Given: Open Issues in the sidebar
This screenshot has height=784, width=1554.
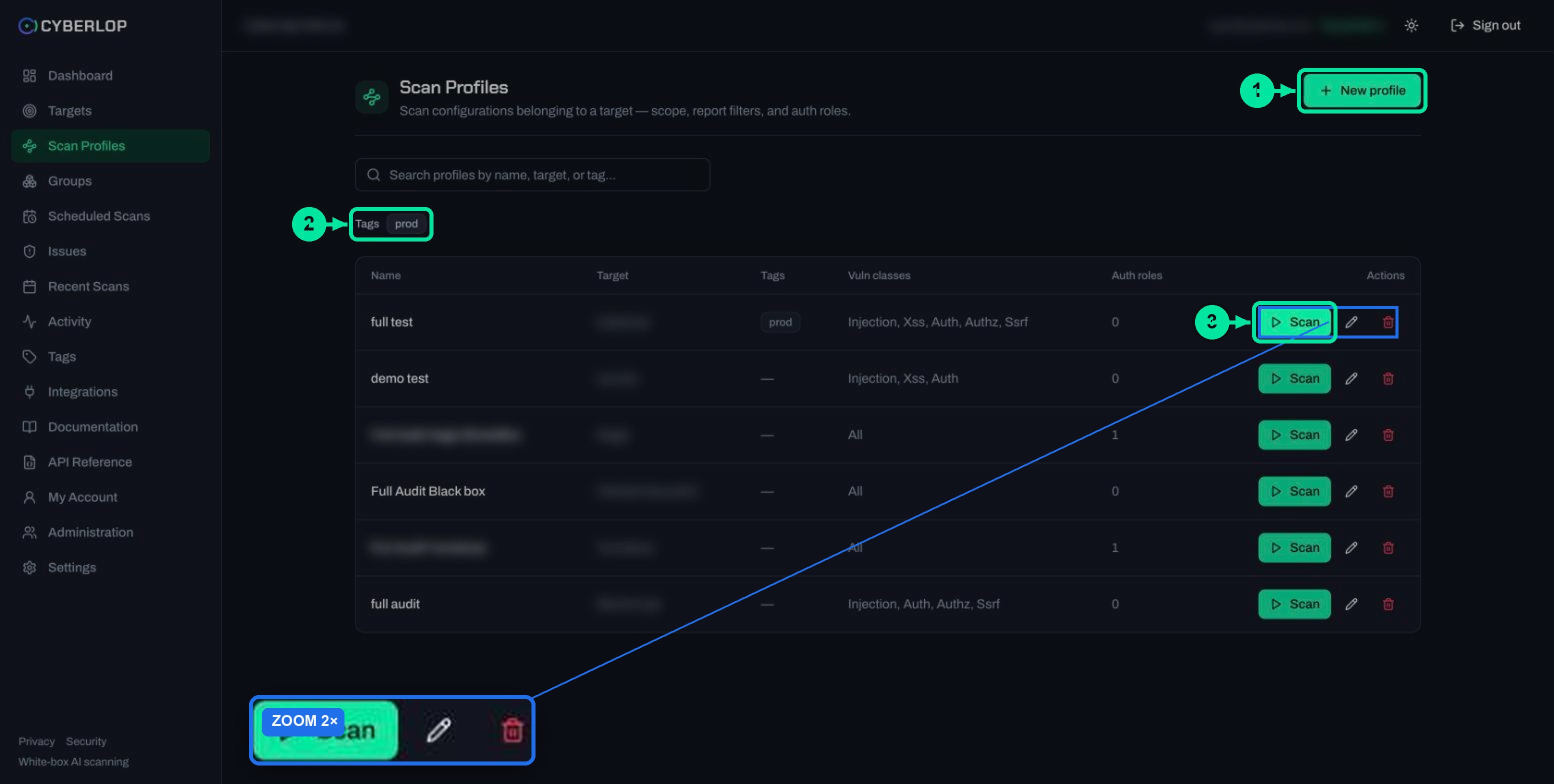Looking at the screenshot, I should 110,251.
